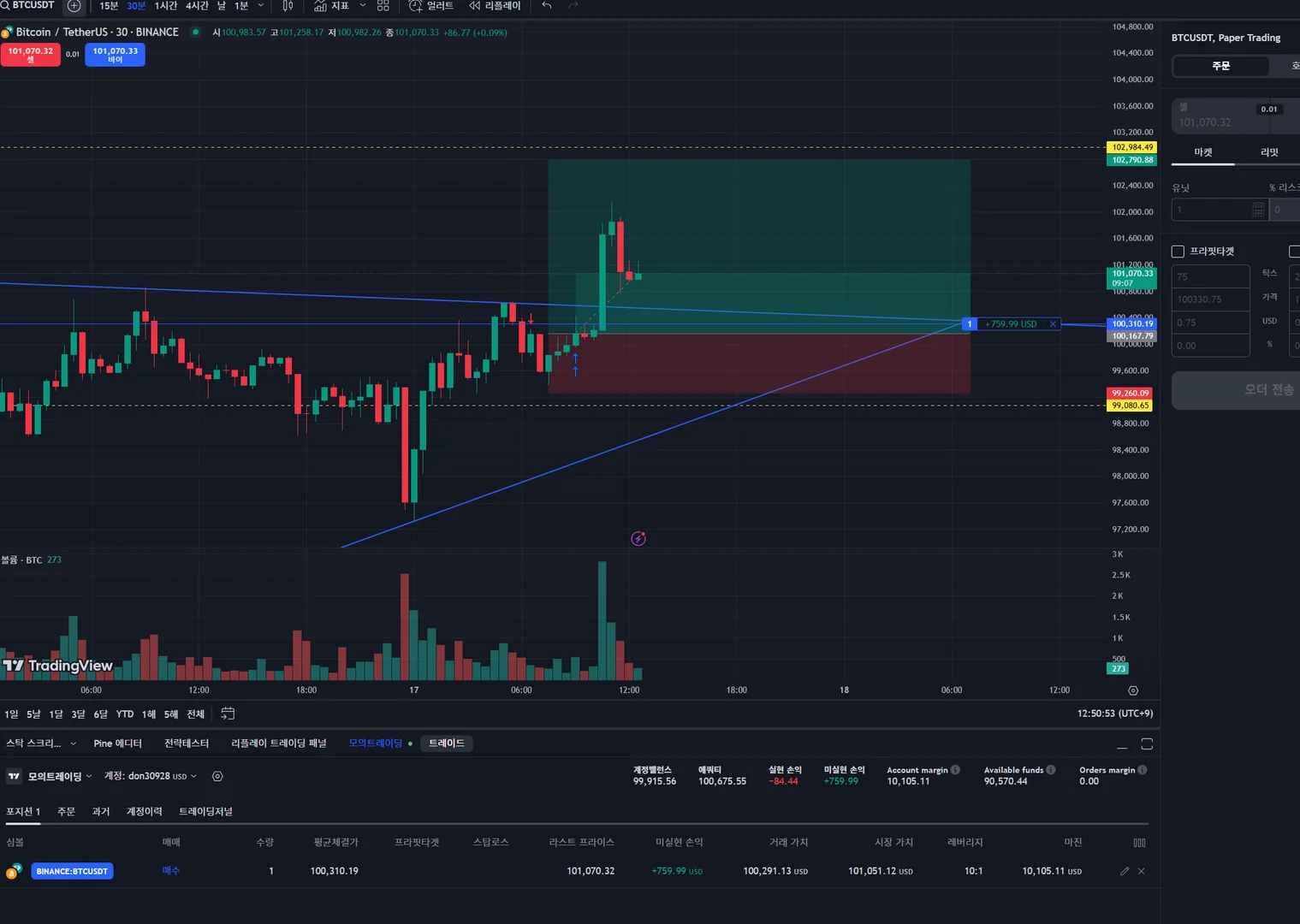The width and height of the screenshot is (1300, 924).
Task: Click the BINANCE:BTCUSDT position symbol
Action: pyautogui.click(x=72, y=872)
